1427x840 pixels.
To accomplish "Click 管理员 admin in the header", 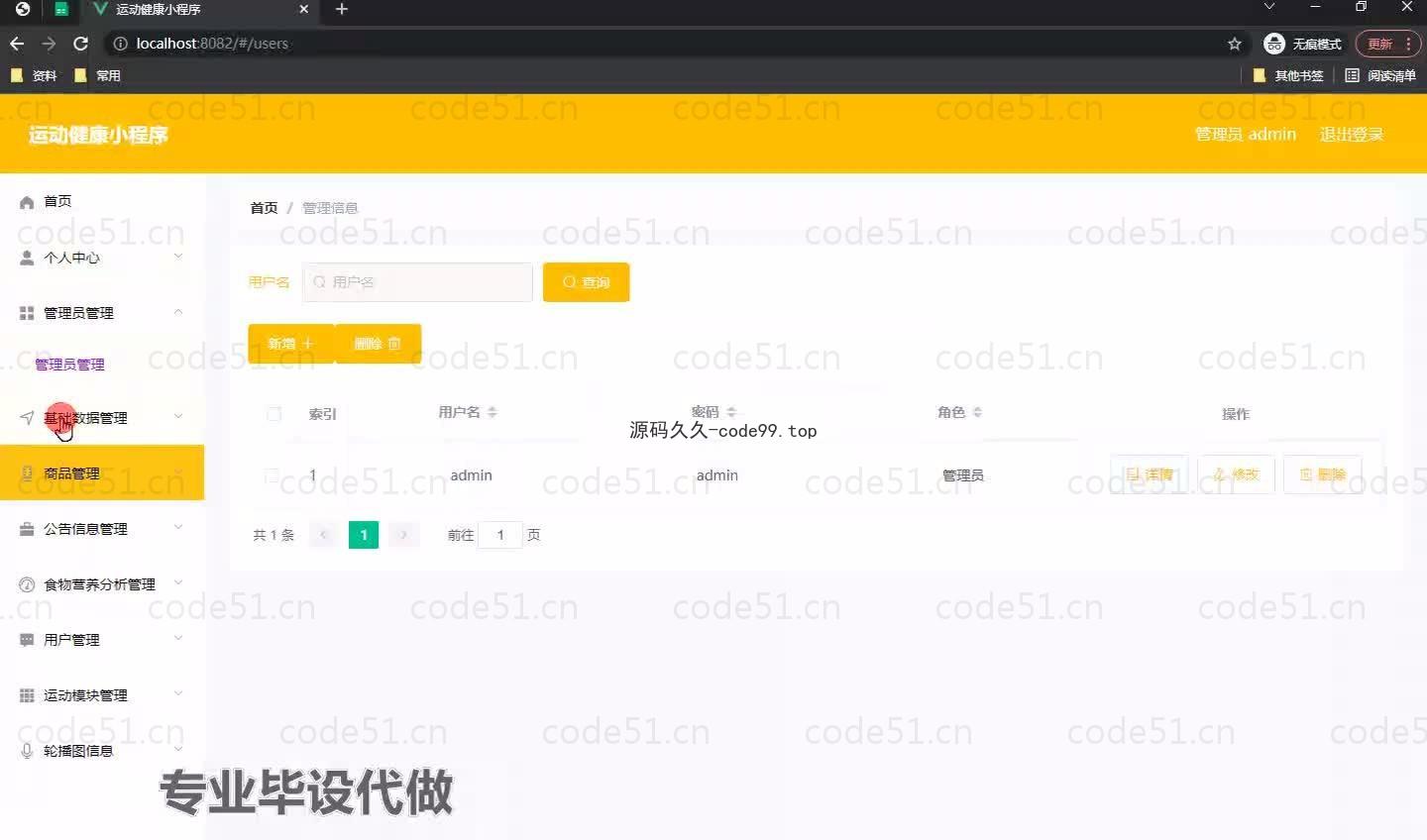I will (1246, 134).
